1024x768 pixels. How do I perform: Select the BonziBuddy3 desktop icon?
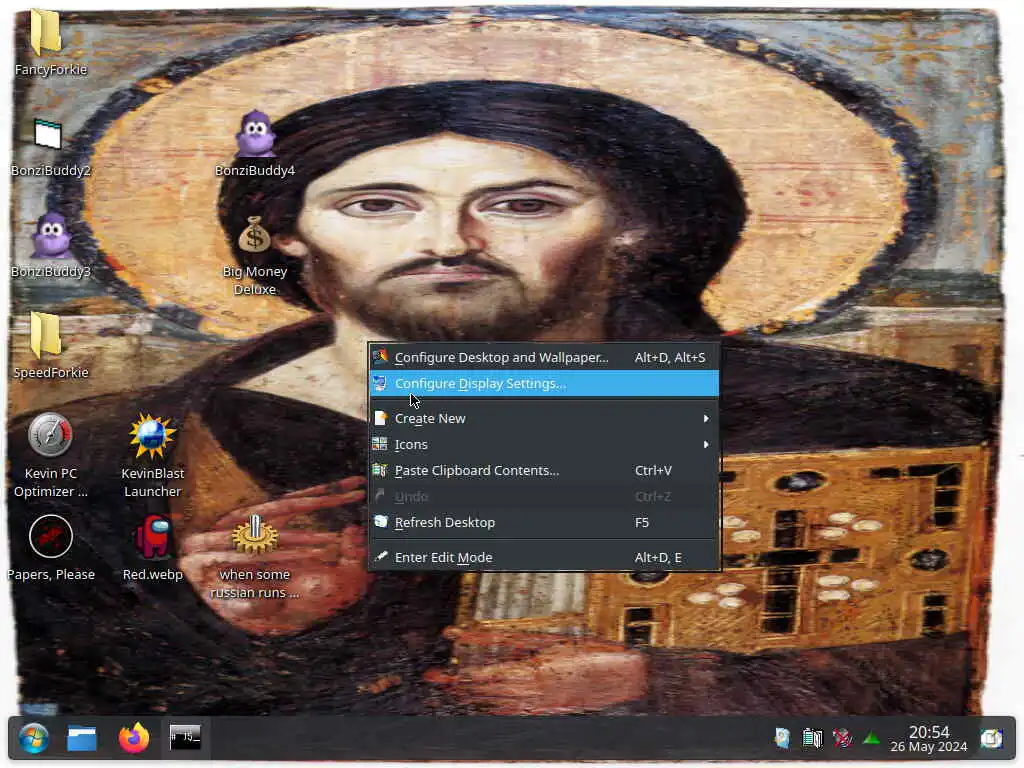pos(50,245)
